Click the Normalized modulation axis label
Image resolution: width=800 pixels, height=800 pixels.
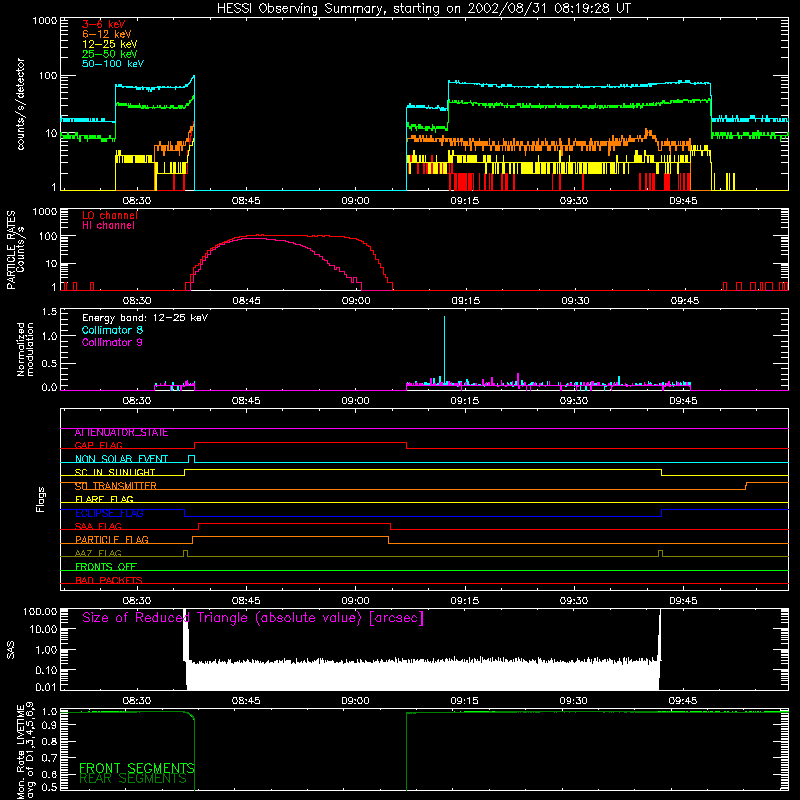coord(25,349)
